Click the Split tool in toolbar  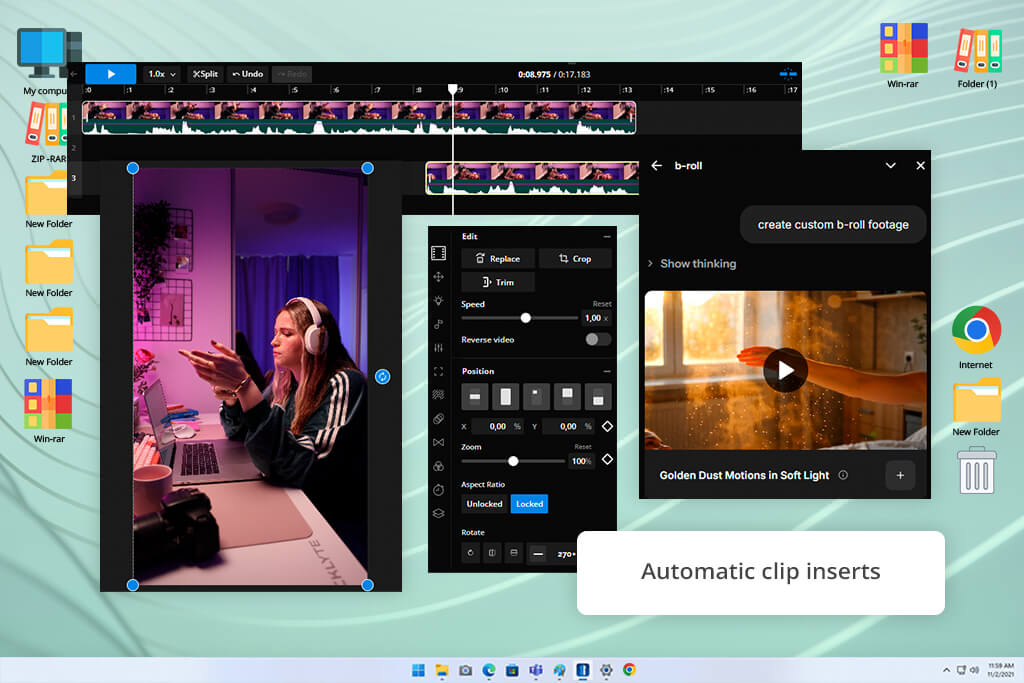pyautogui.click(x=205, y=74)
